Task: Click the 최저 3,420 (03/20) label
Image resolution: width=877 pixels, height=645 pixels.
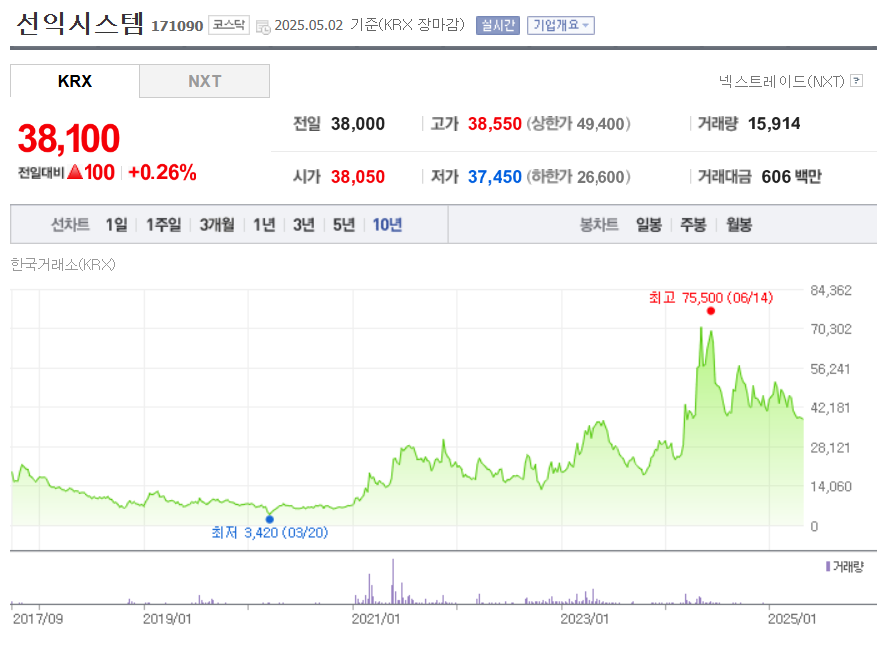Action: pos(270,533)
